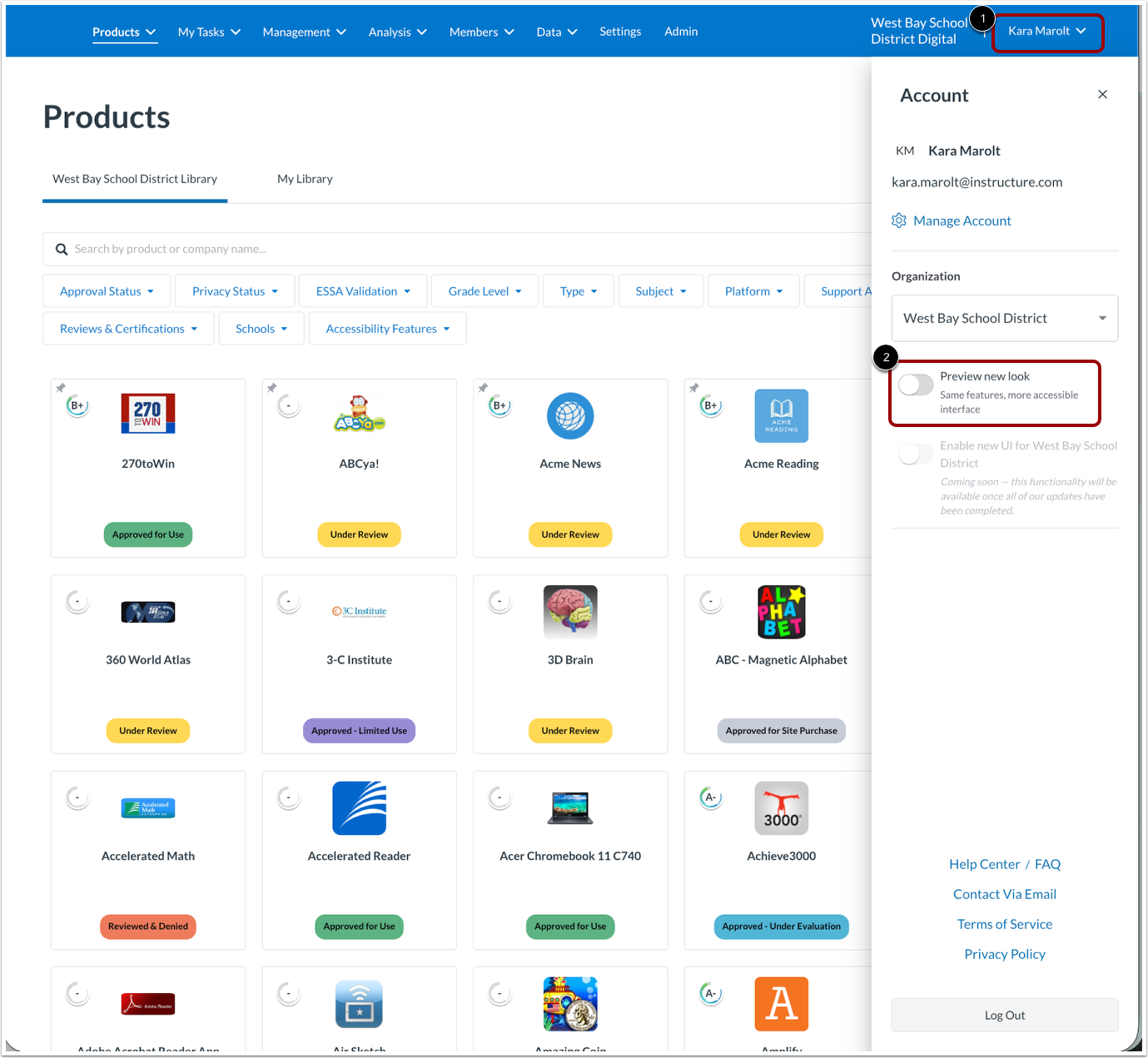
Task: Open the Data menu
Action: [x=556, y=32]
